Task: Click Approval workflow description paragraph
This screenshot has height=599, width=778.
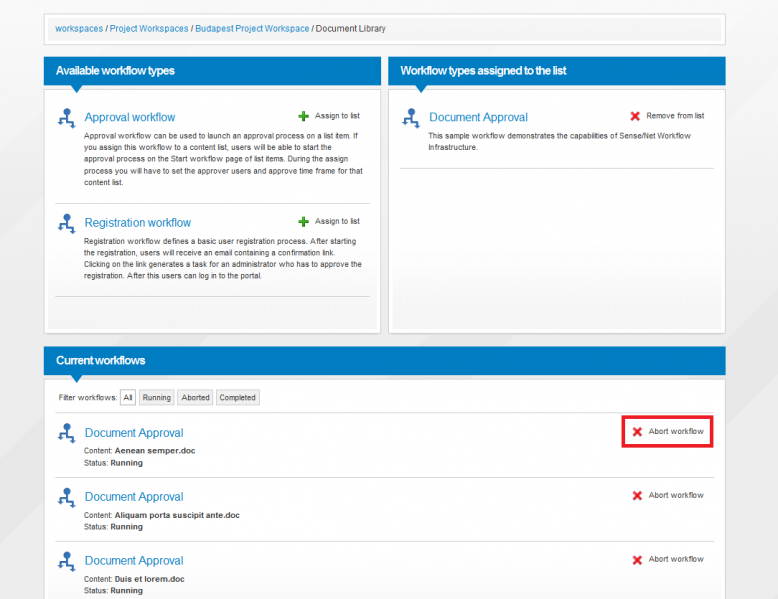Action: 223,159
